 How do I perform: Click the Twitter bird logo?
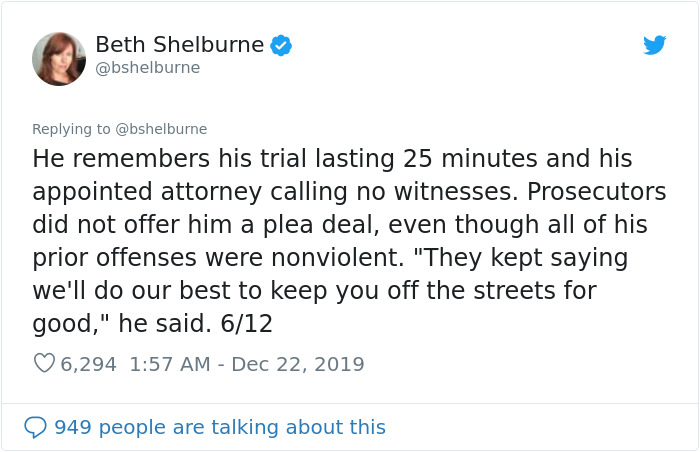(x=654, y=45)
